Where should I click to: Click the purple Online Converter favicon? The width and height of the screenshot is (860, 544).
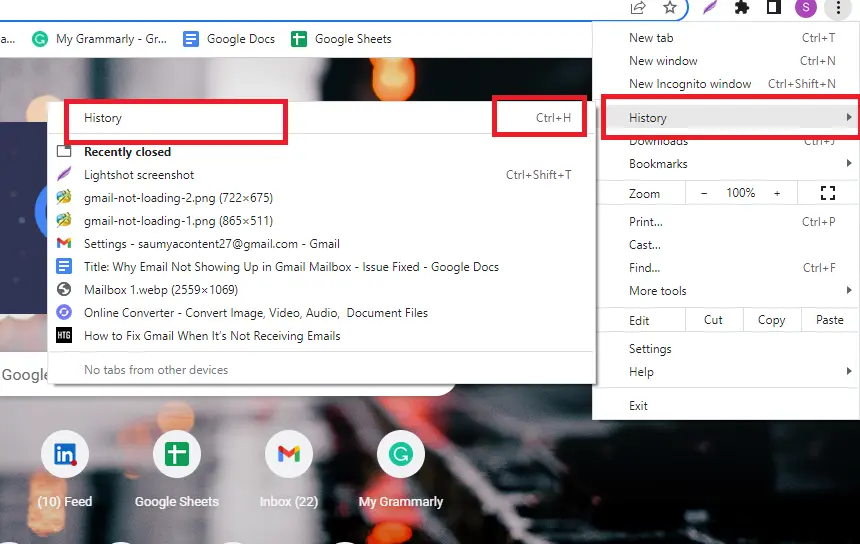(x=64, y=312)
